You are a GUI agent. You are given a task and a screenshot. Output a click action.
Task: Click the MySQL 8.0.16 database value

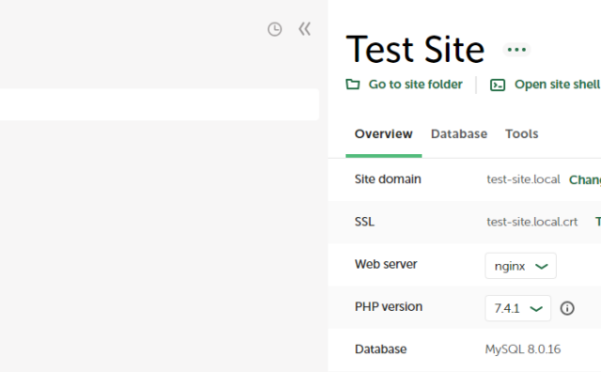click(x=523, y=349)
